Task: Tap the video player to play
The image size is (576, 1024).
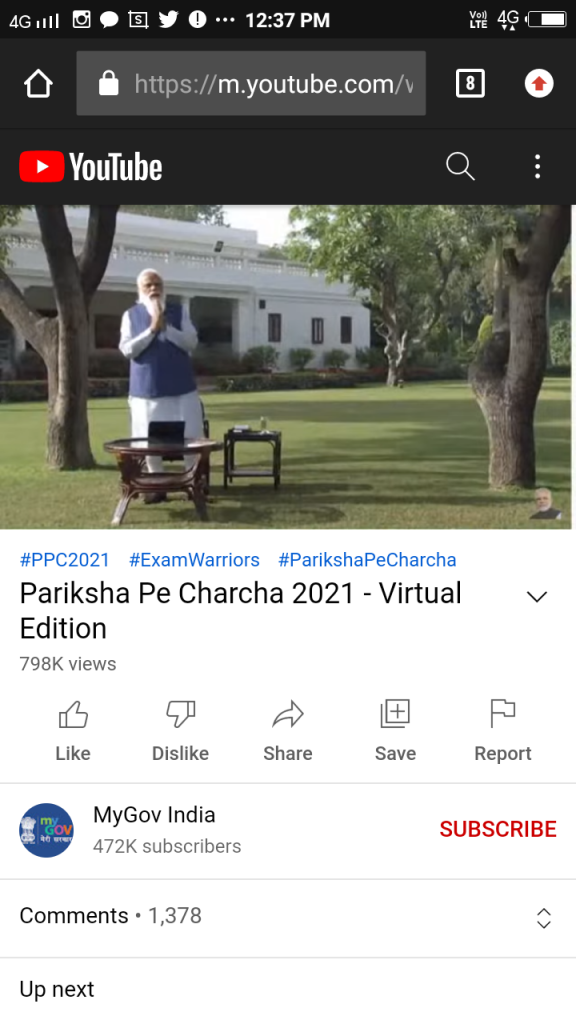Action: pos(288,367)
